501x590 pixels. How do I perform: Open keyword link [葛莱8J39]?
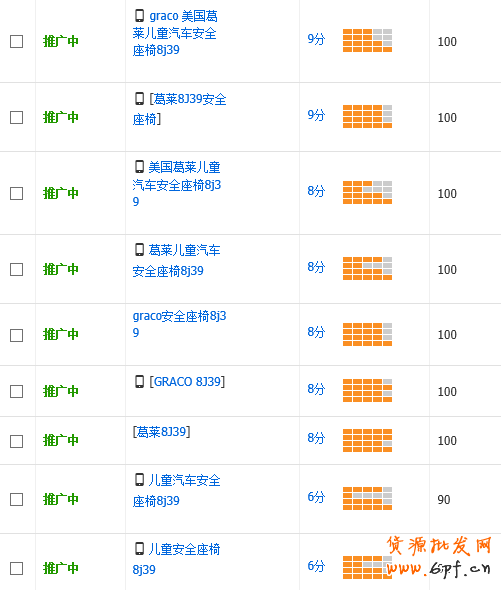pyautogui.click(x=161, y=432)
